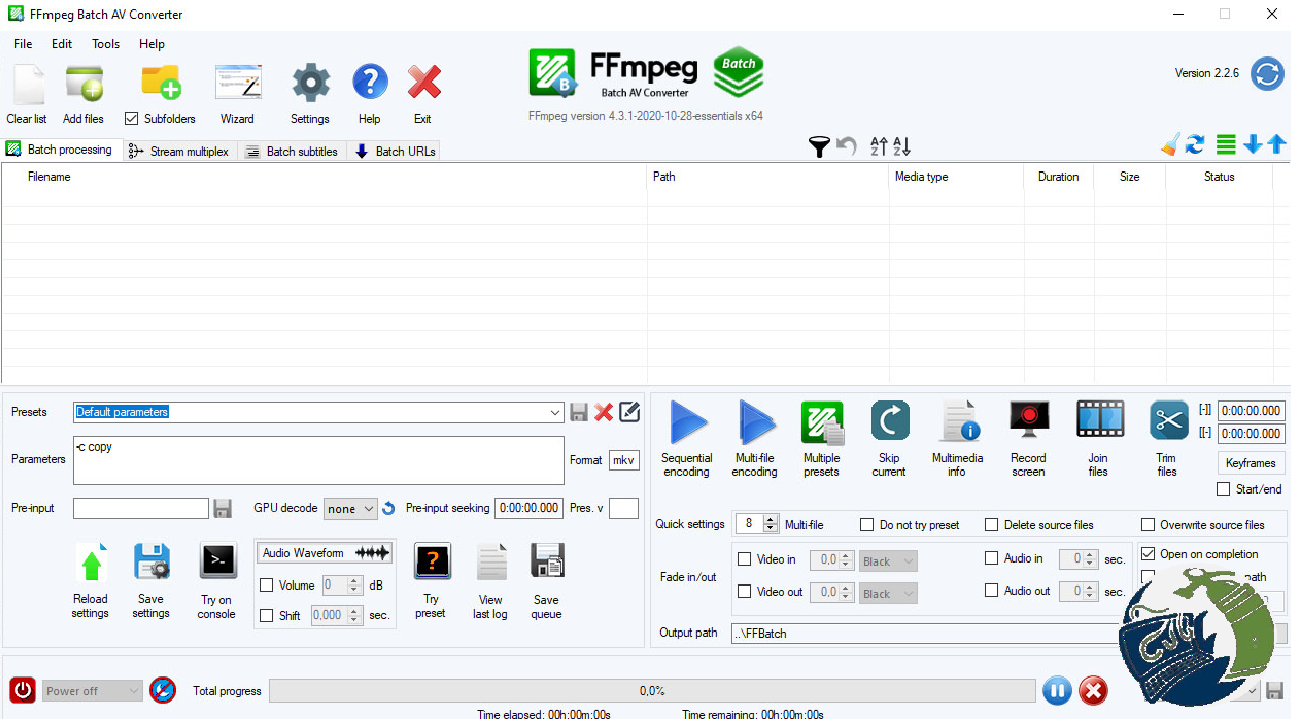Image resolution: width=1291 pixels, height=719 pixels.
Task: Click Save queue icon
Action: point(548,561)
